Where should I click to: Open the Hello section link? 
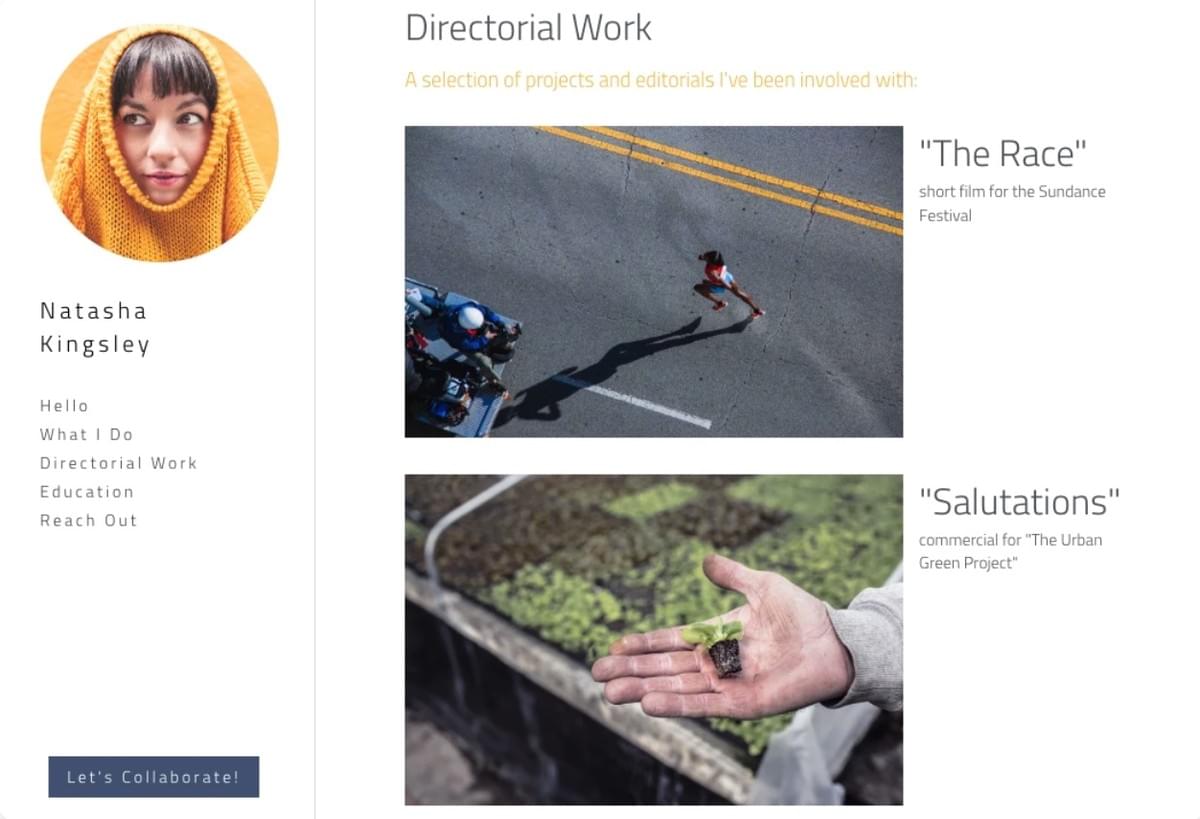pyautogui.click(x=64, y=406)
